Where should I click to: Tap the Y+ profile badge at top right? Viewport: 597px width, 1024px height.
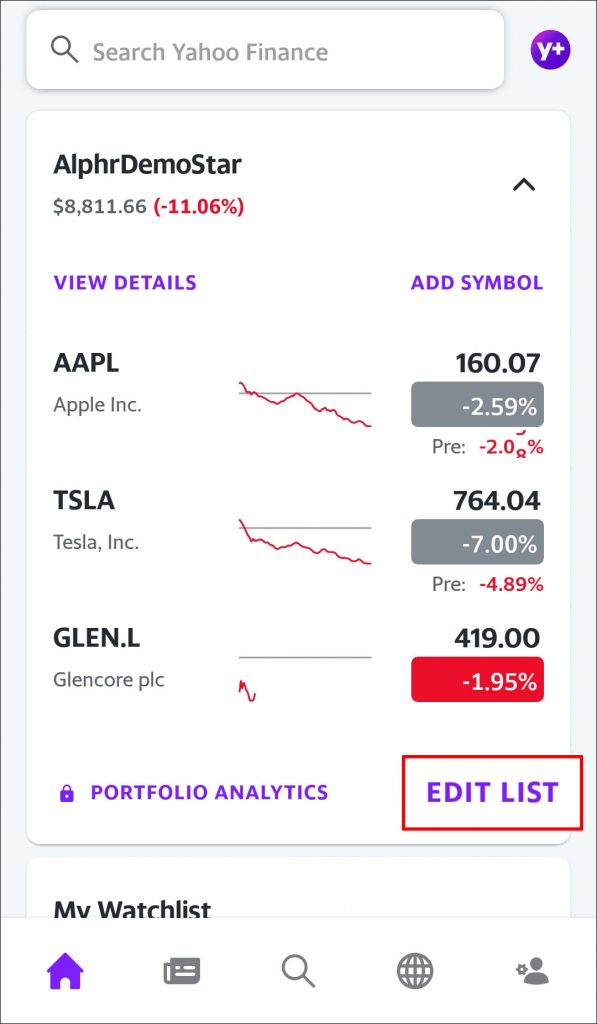[x=549, y=48]
